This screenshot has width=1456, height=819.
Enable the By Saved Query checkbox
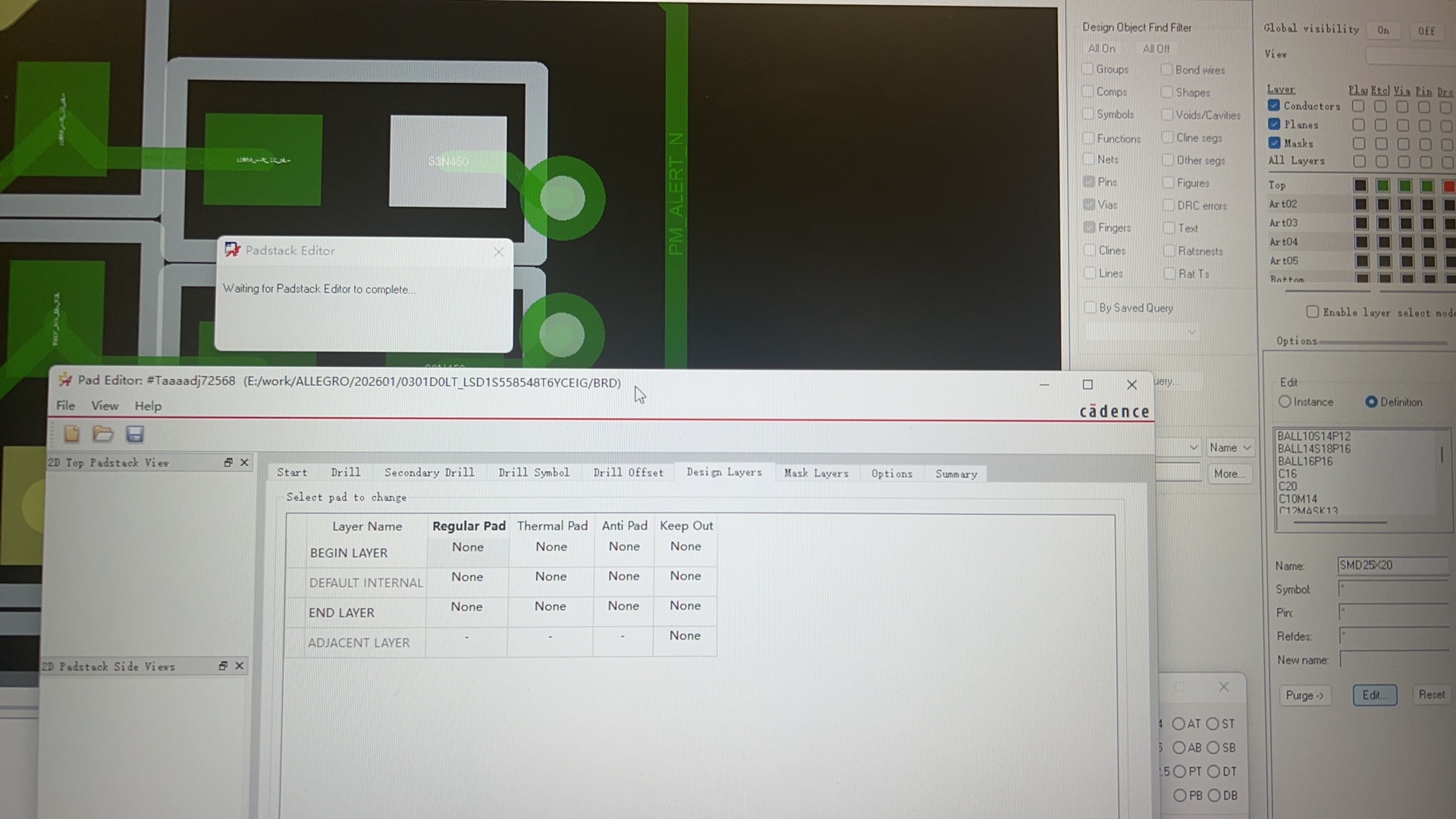(1090, 307)
